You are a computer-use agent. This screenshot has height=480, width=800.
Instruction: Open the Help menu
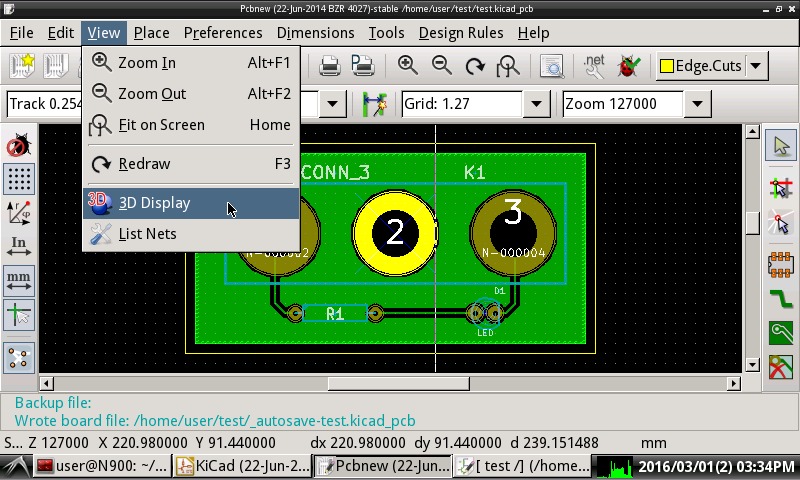coord(533,33)
